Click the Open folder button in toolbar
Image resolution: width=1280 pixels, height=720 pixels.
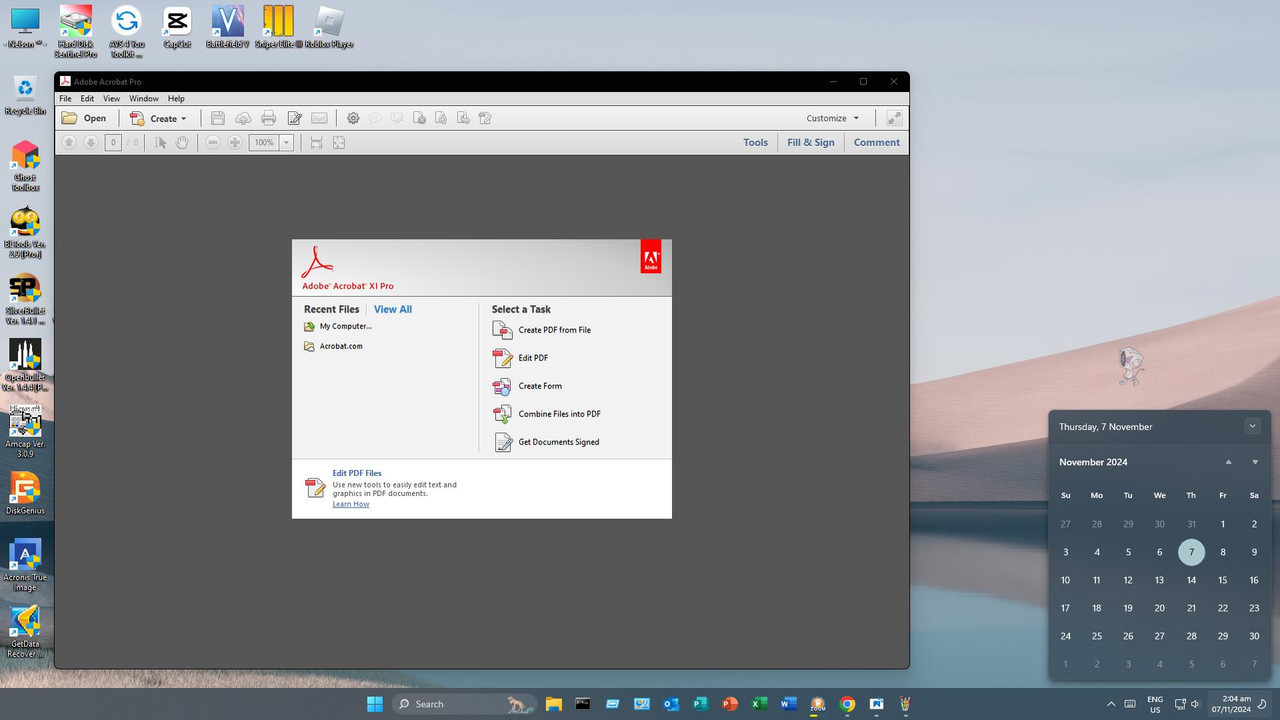(x=84, y=118)
